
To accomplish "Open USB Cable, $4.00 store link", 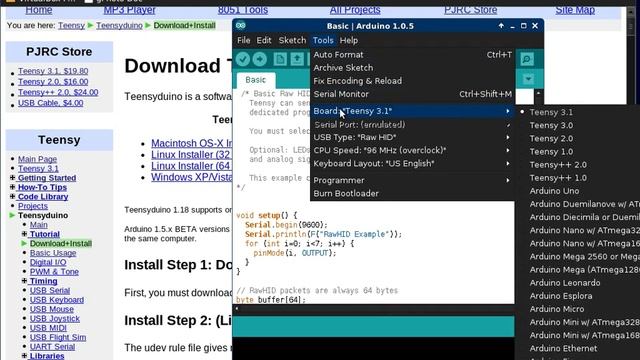I will [x=51, y=103].
